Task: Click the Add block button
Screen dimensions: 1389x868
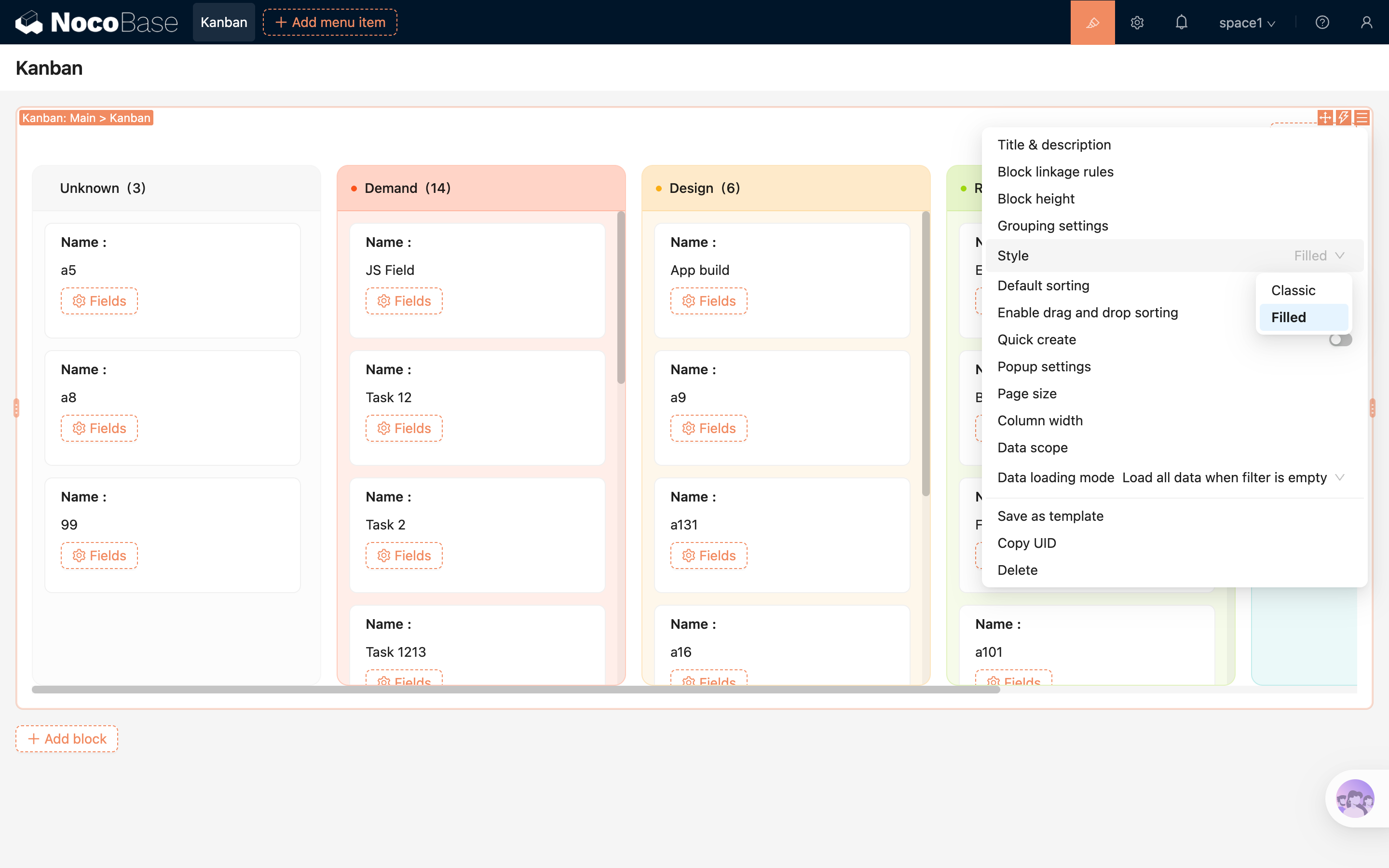Action: (67, 739)
